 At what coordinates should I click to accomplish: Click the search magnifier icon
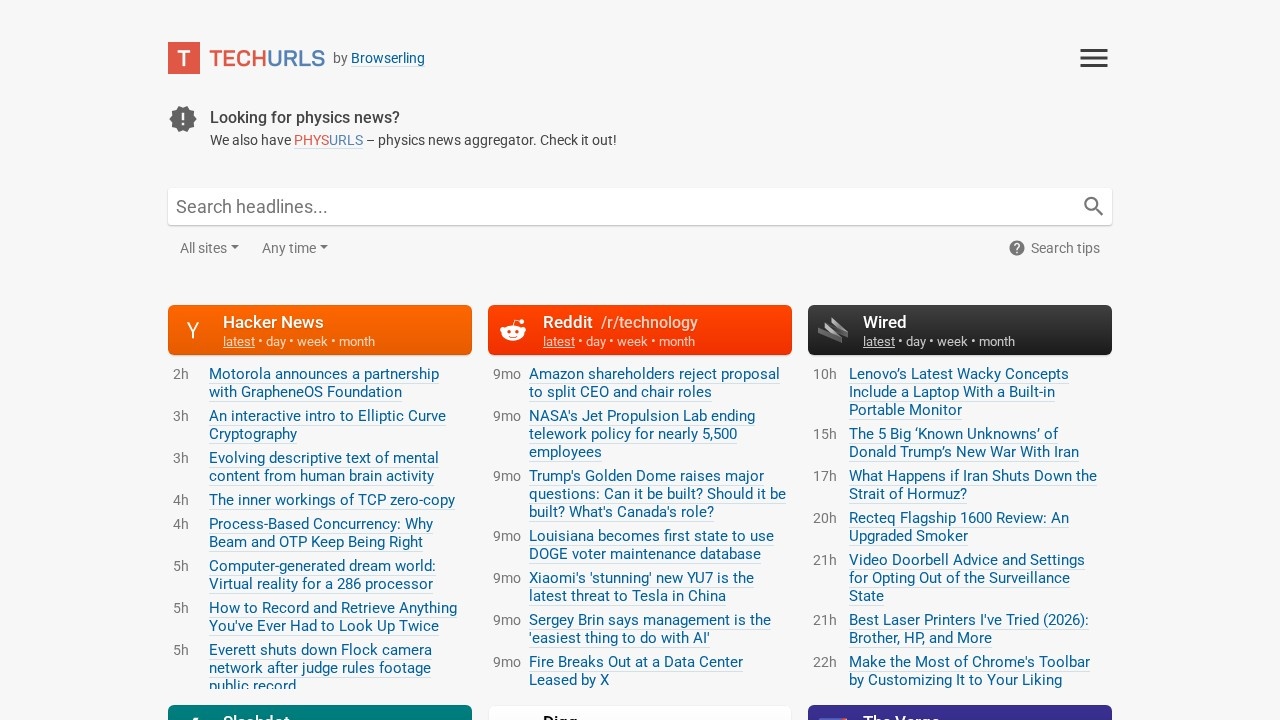tap(1093, 207)
